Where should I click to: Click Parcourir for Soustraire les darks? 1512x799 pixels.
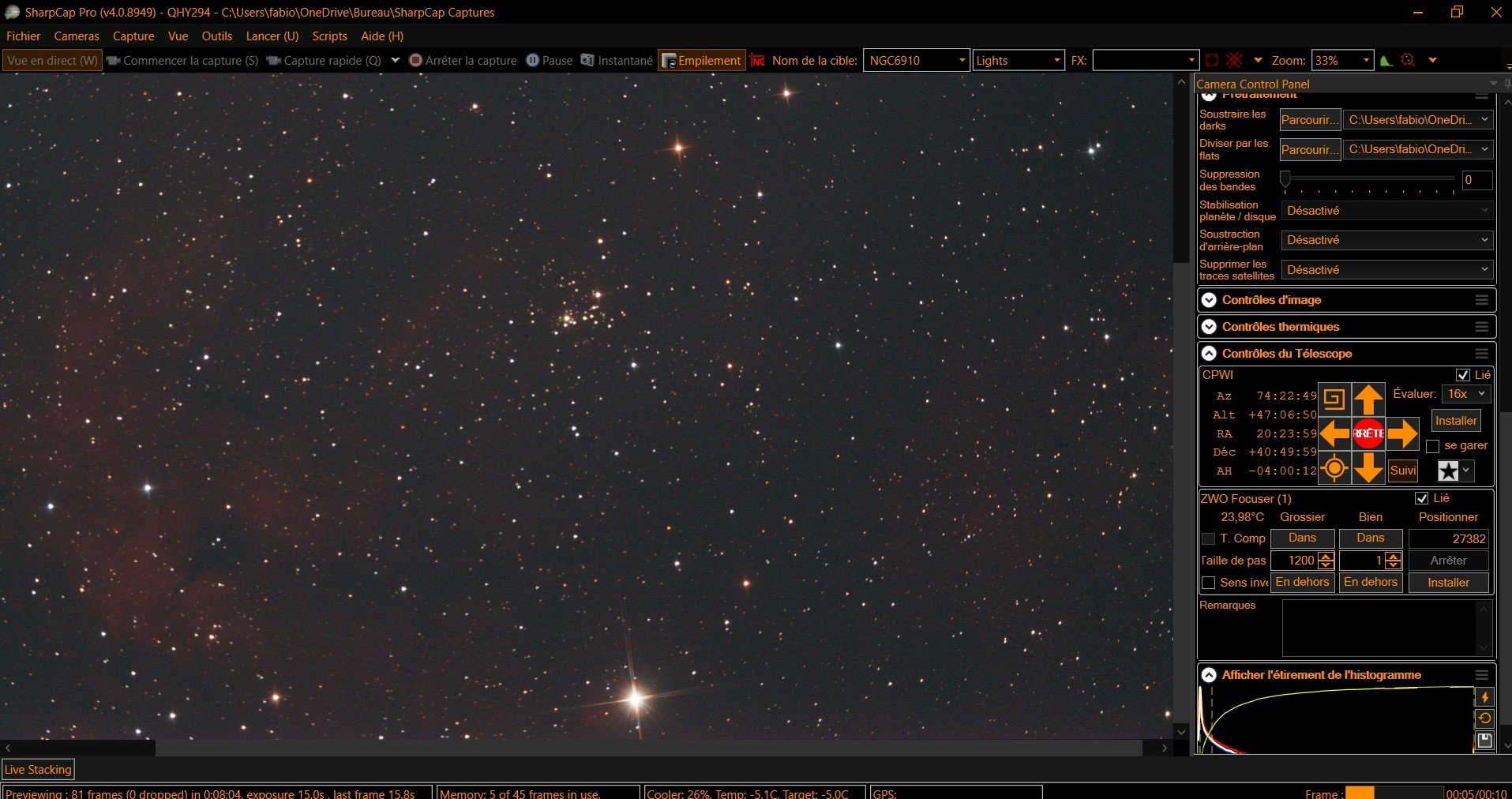1310,120
